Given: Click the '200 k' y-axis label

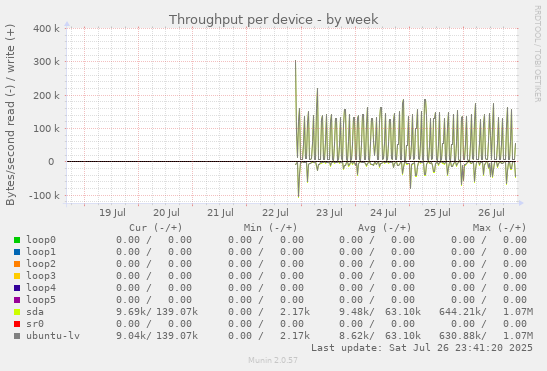Looking at the screenshot, I should (x=46, y=95).
